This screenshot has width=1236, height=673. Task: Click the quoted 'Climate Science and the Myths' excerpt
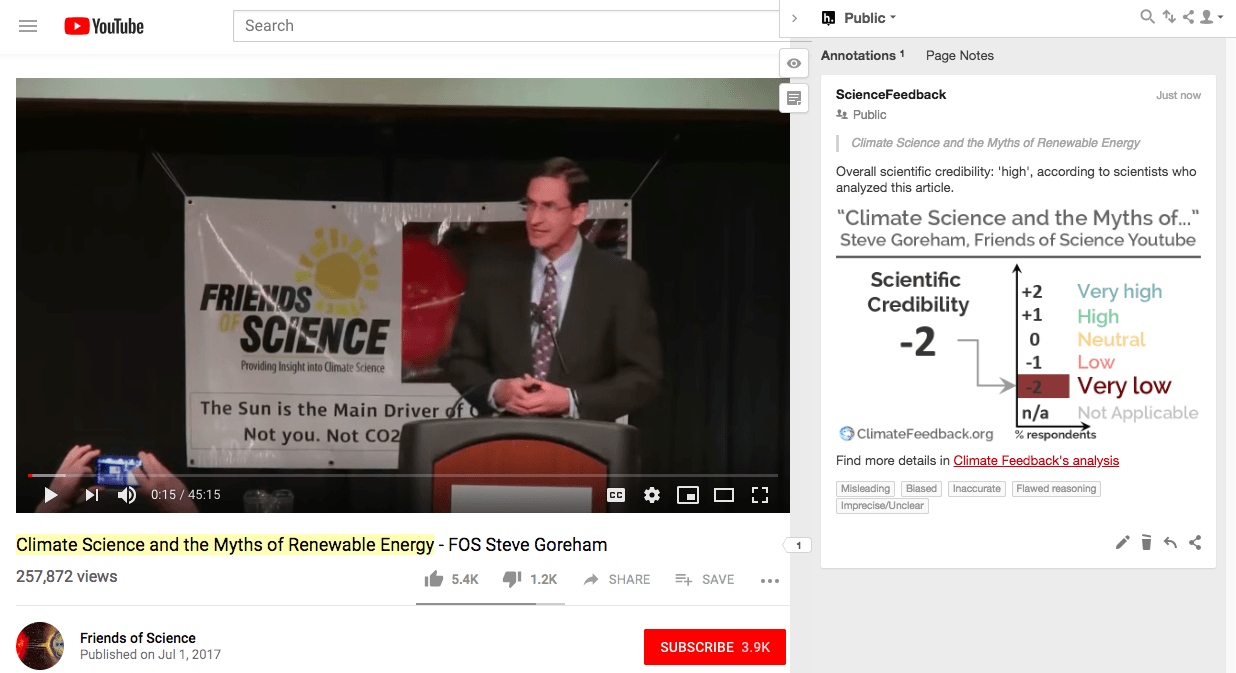click(x=996, y=143)
